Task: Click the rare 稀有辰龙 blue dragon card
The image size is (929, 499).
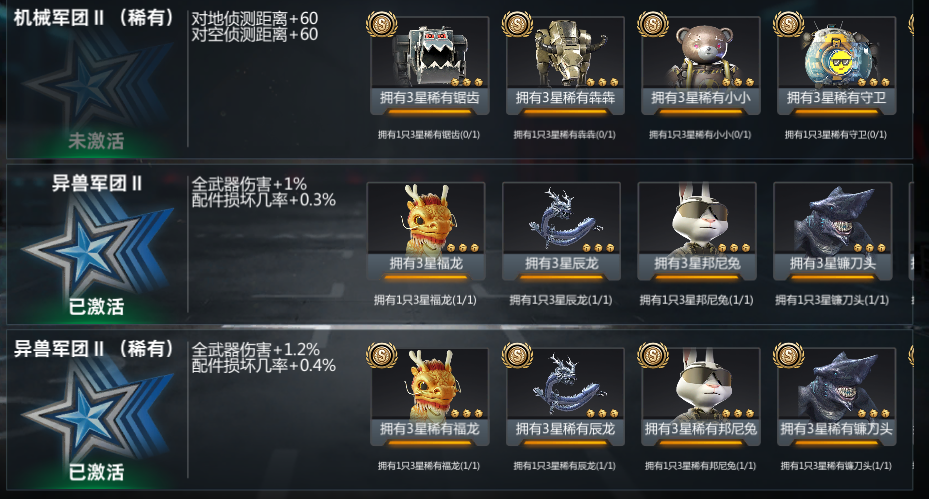Action: (x=565, y=396)
